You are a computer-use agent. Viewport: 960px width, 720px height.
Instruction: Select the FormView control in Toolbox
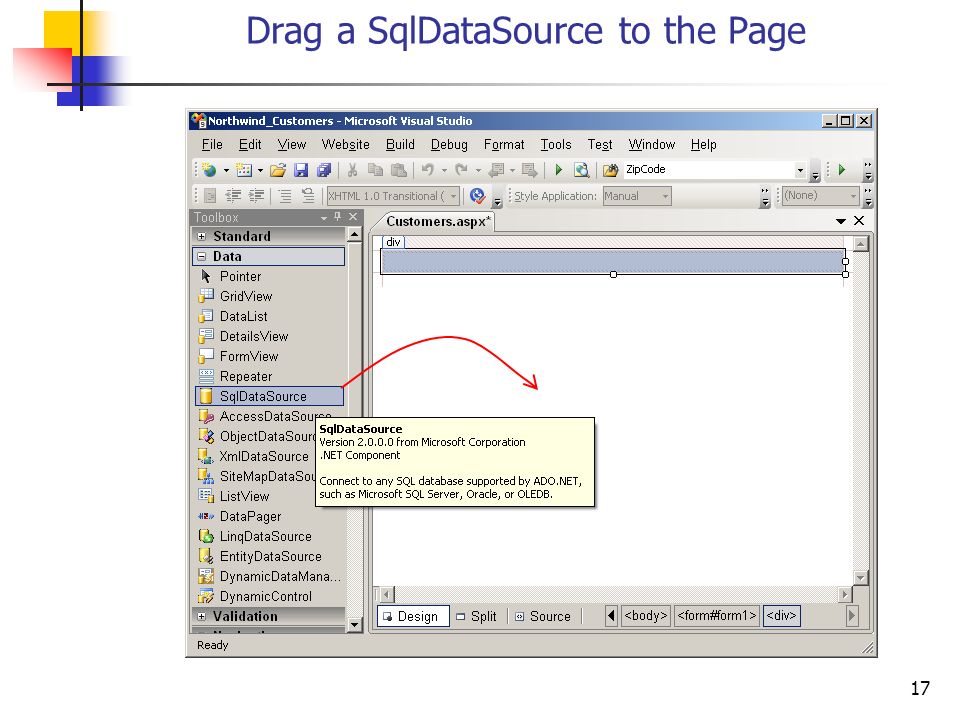[x=269, y=356]
